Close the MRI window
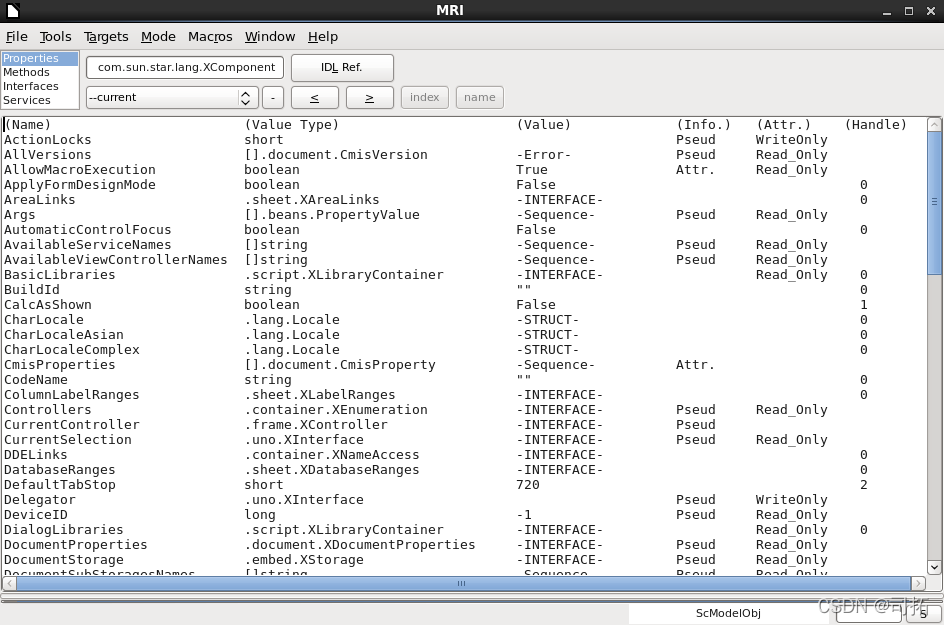Viewport: 944px width, 625px height. (x=931, y=11)
